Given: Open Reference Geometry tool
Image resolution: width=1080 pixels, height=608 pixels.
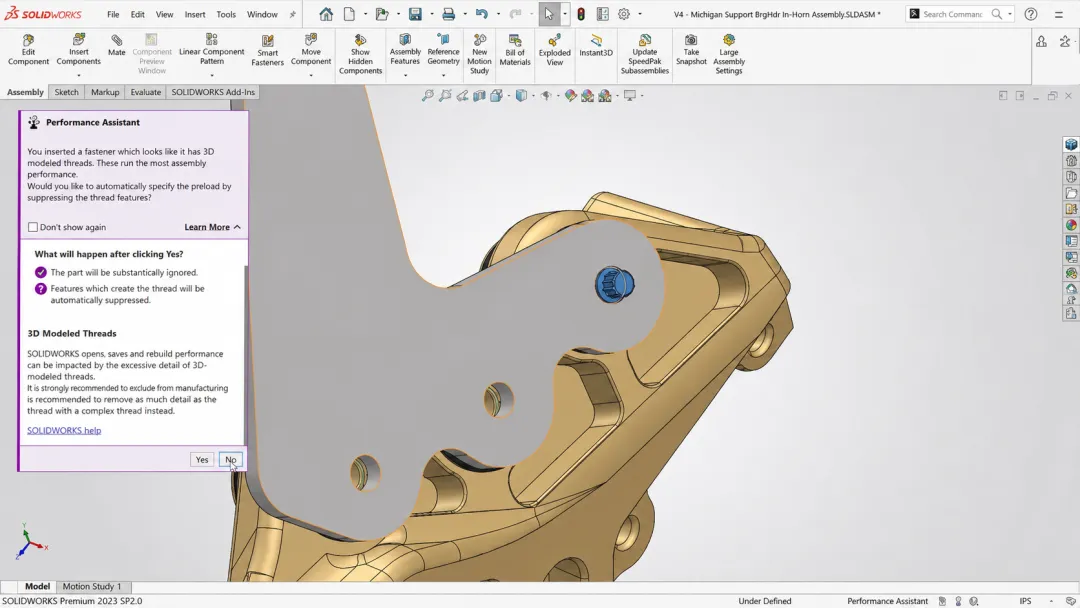Looking at the screenshot, I should 443,50.
